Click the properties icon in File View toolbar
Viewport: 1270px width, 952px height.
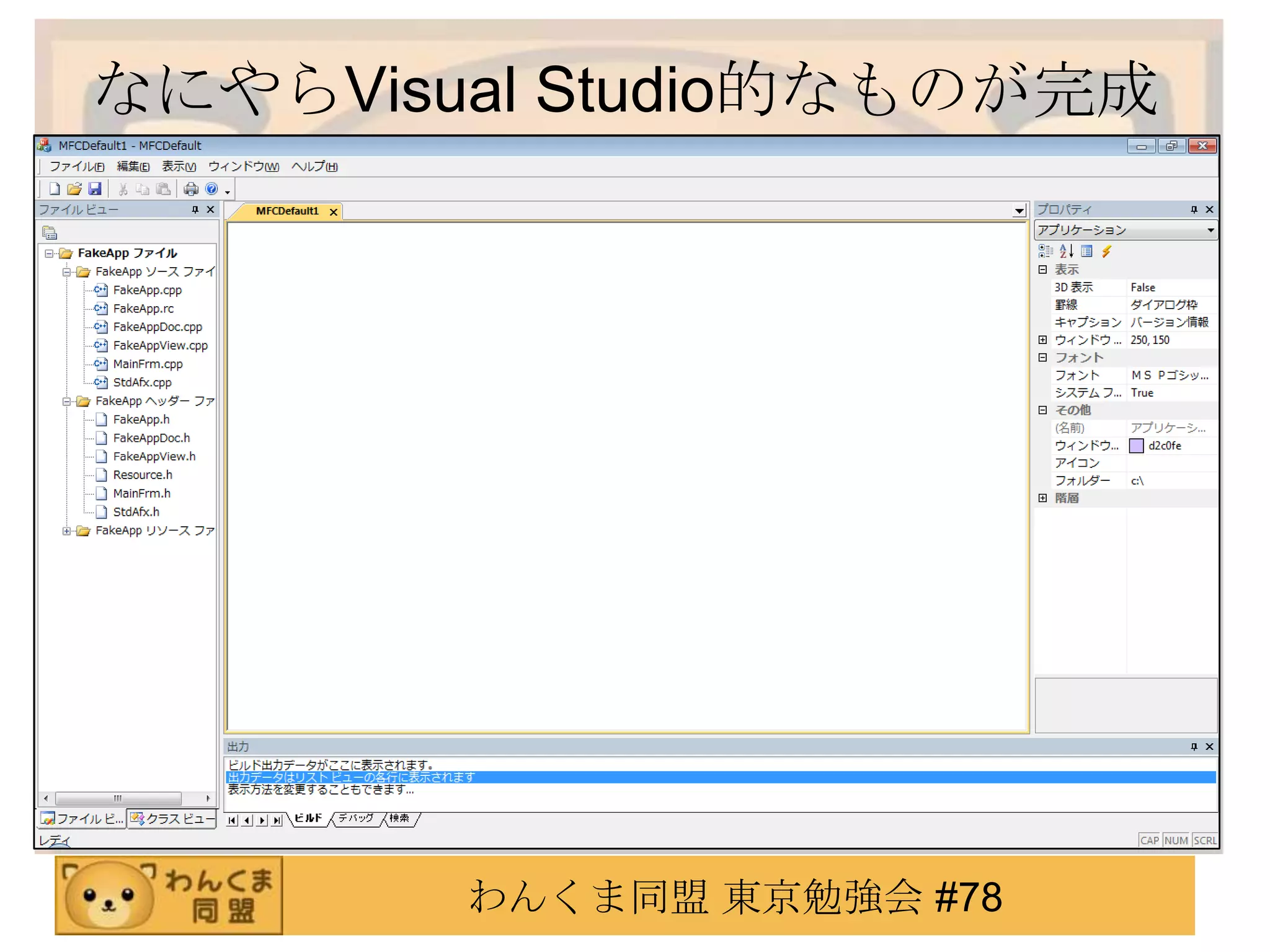[50, 233]
